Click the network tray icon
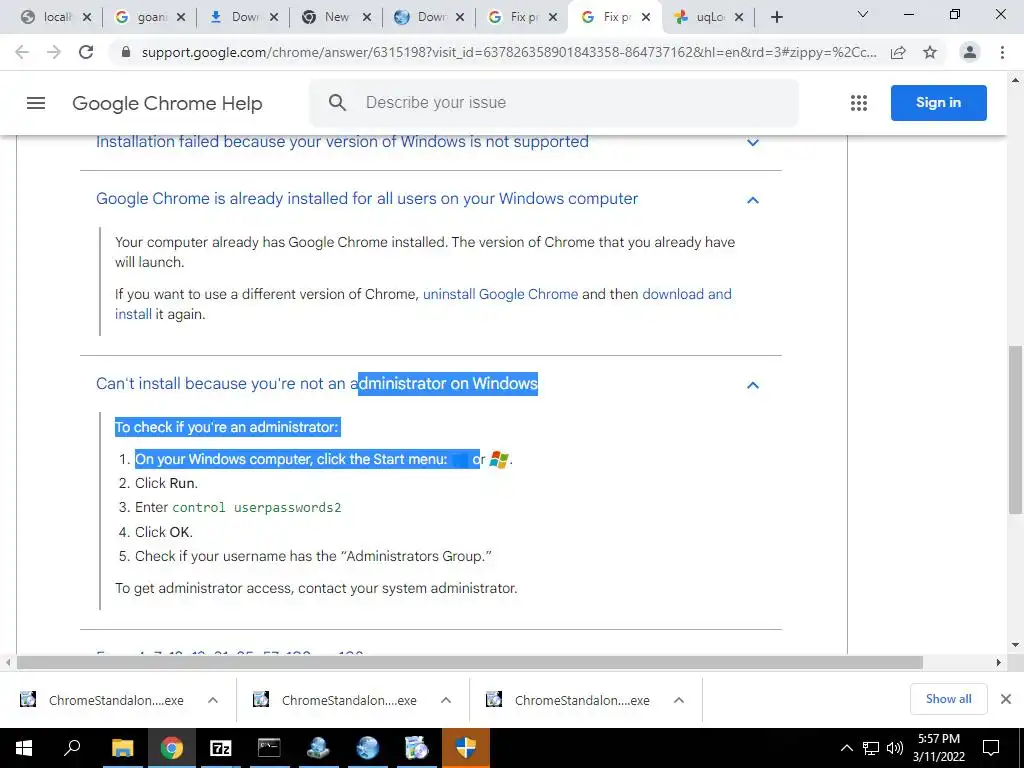 pyautogui.click(x=871, y=748)
